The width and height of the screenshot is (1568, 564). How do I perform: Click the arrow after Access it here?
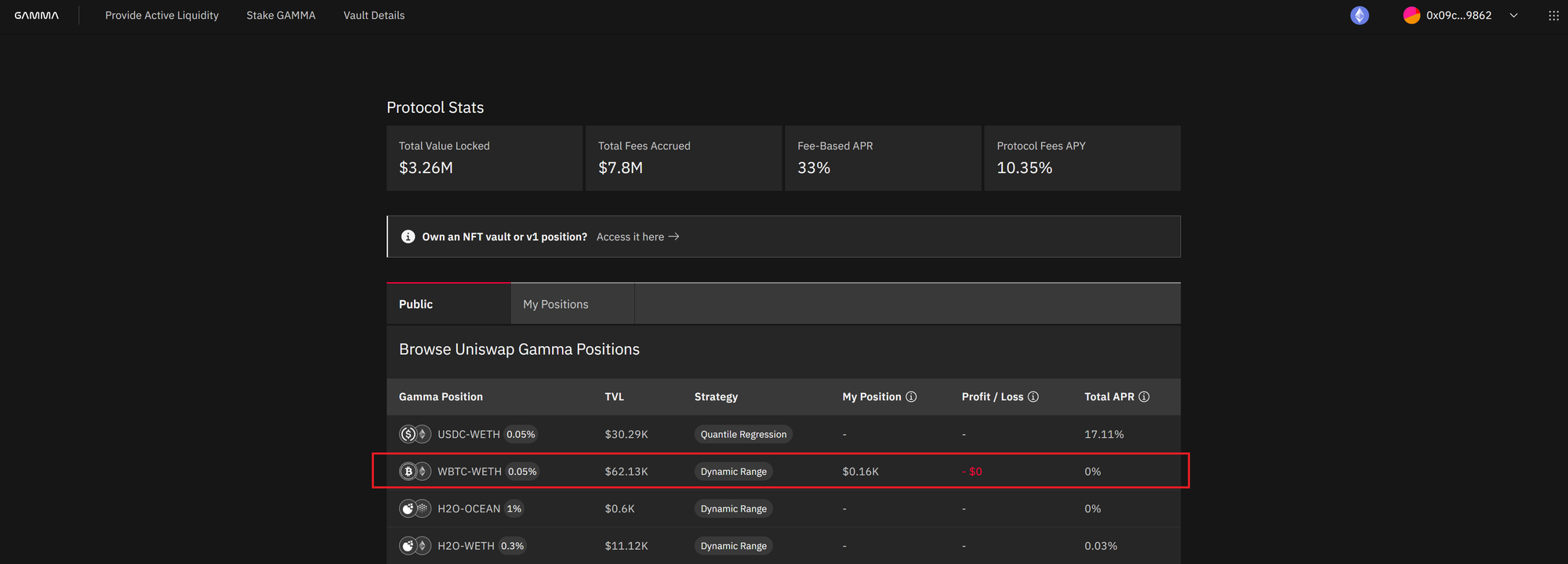(673, 237)
